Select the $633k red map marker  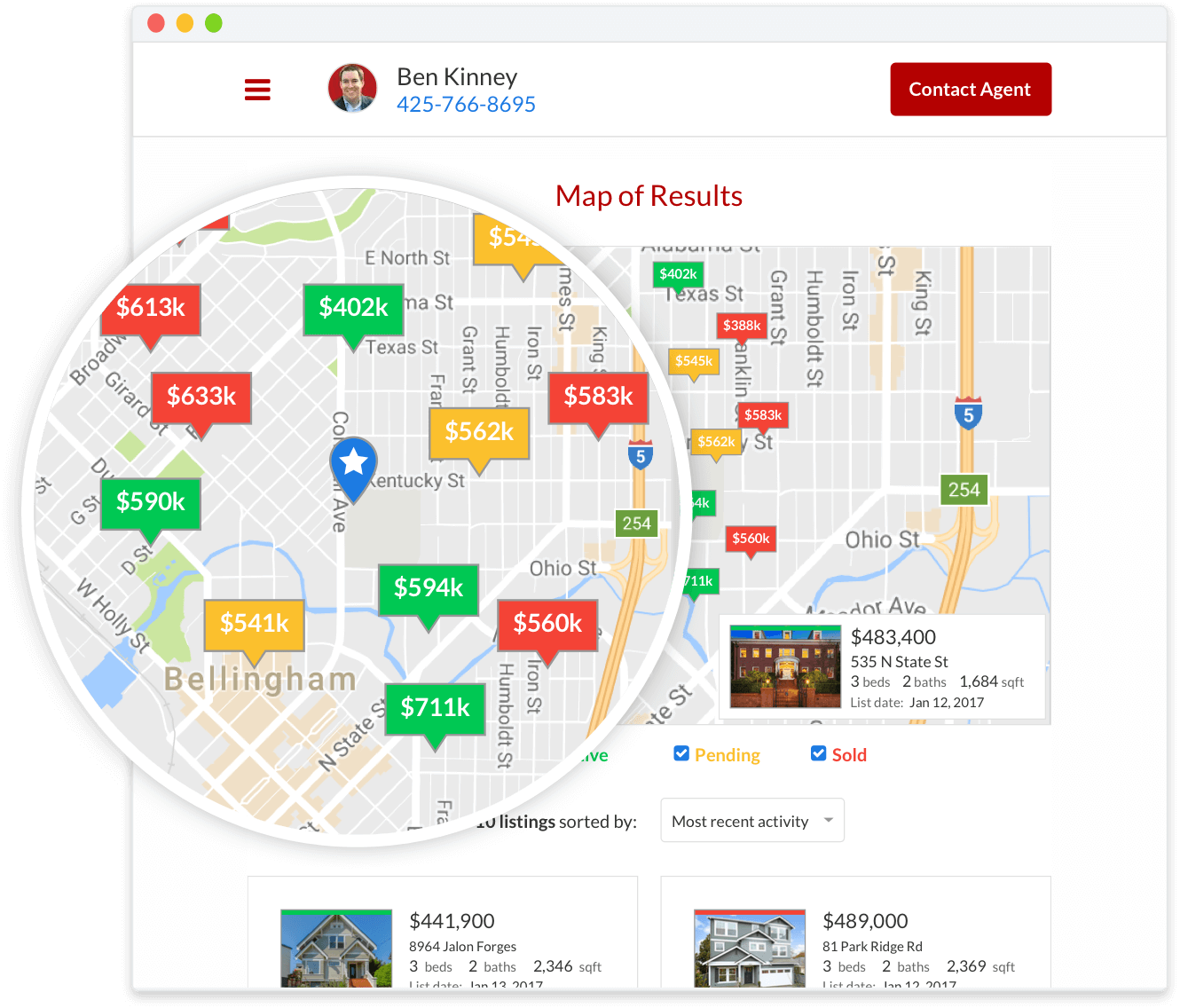201,397
